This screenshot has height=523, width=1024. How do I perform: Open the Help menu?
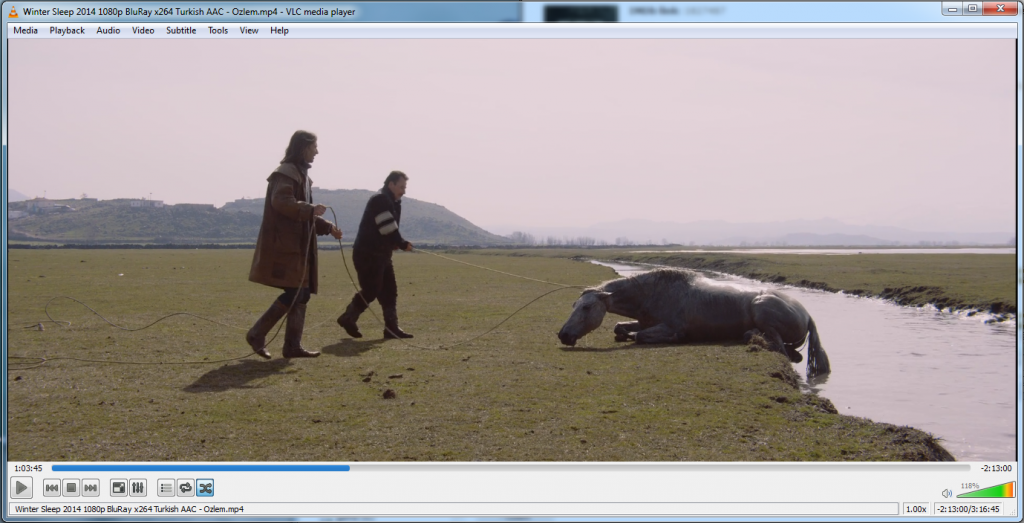[x=280, y=30]
